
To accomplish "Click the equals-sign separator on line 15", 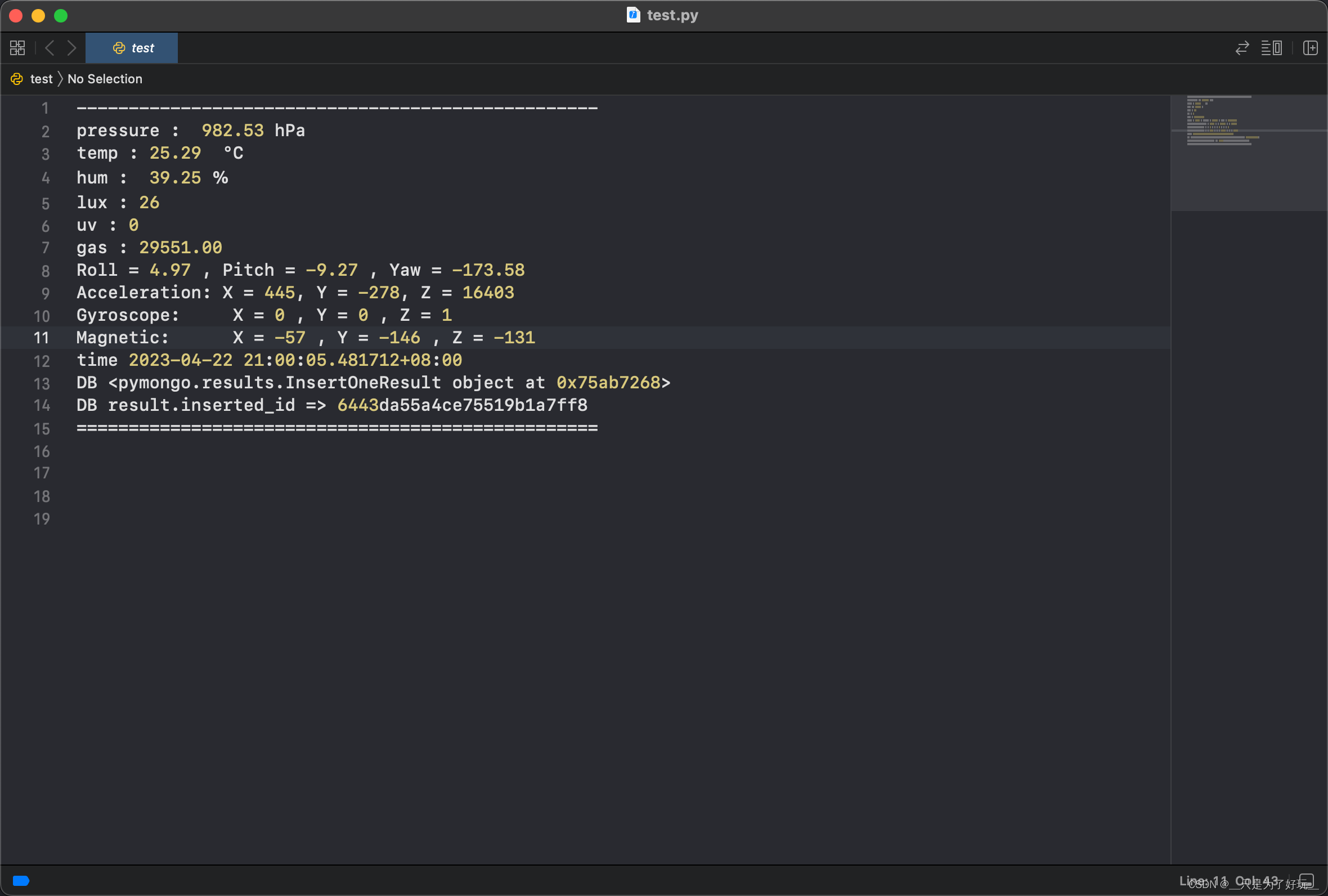I will click(x=337, y=428).
